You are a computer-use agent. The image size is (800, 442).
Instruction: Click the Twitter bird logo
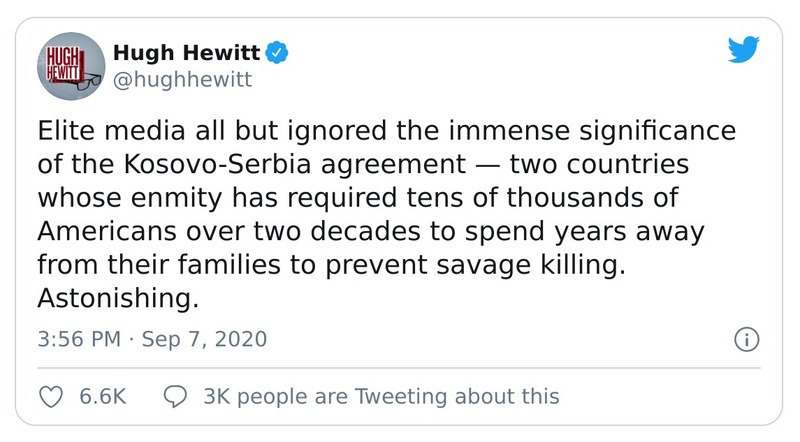[742, 52]
